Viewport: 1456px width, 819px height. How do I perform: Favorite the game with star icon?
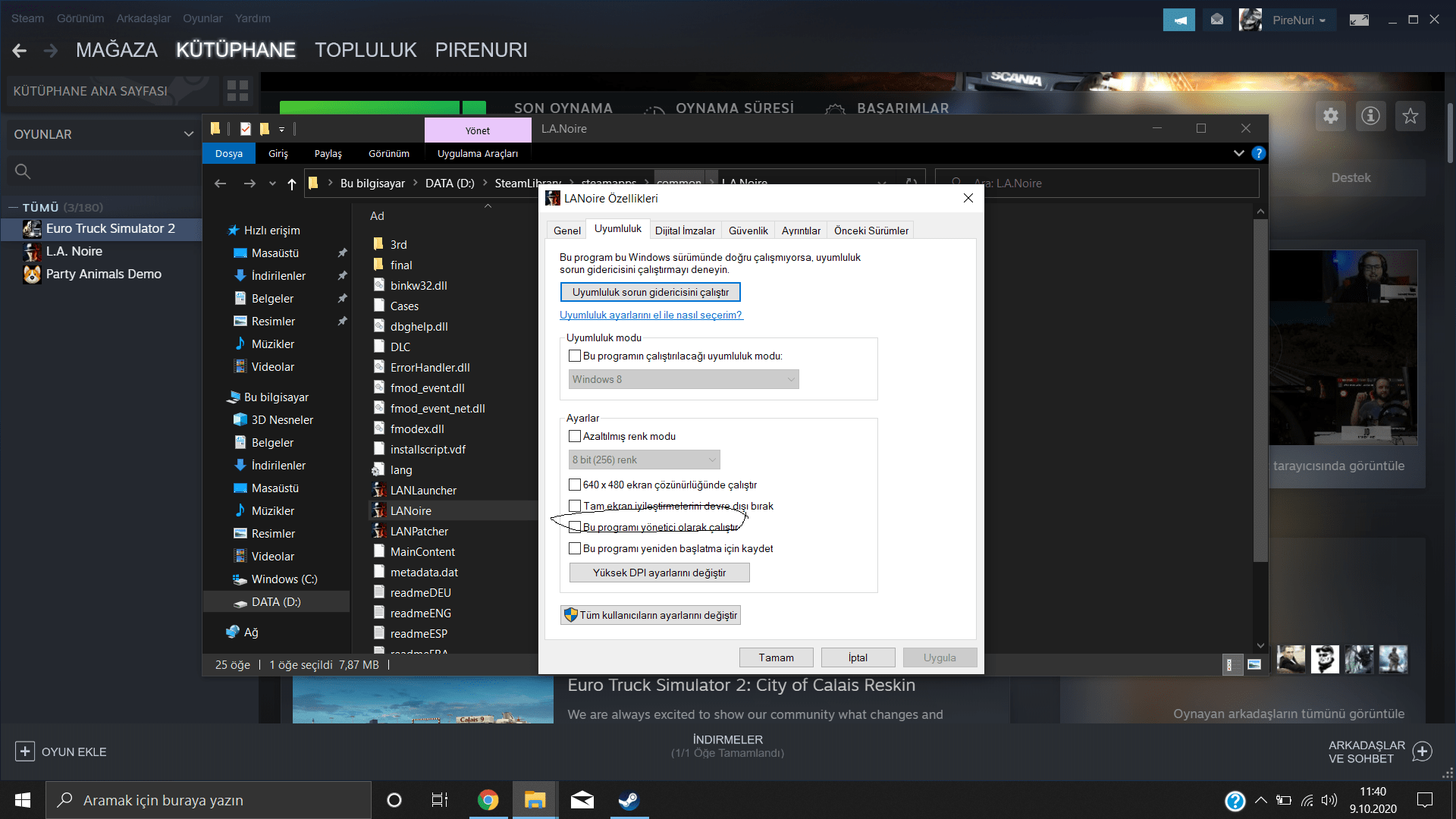[x=1410, y=116]
